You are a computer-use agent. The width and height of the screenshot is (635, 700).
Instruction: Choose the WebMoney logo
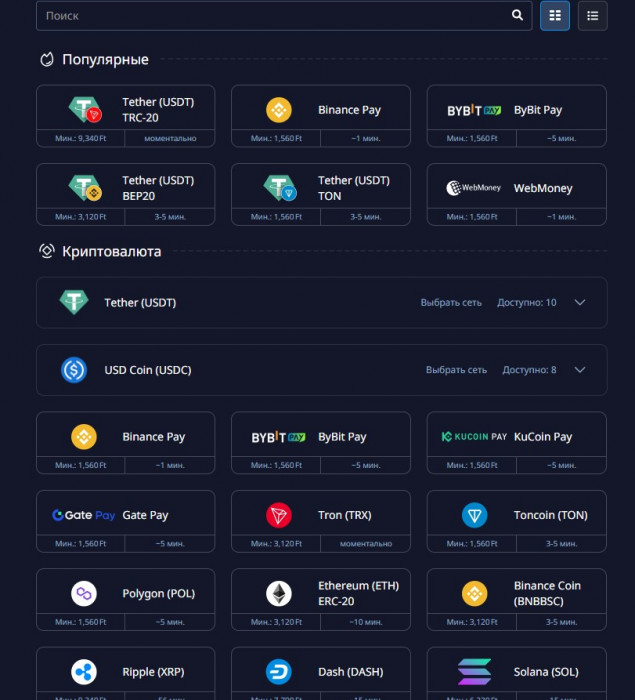pyautogui.click(x=473, y=188)
